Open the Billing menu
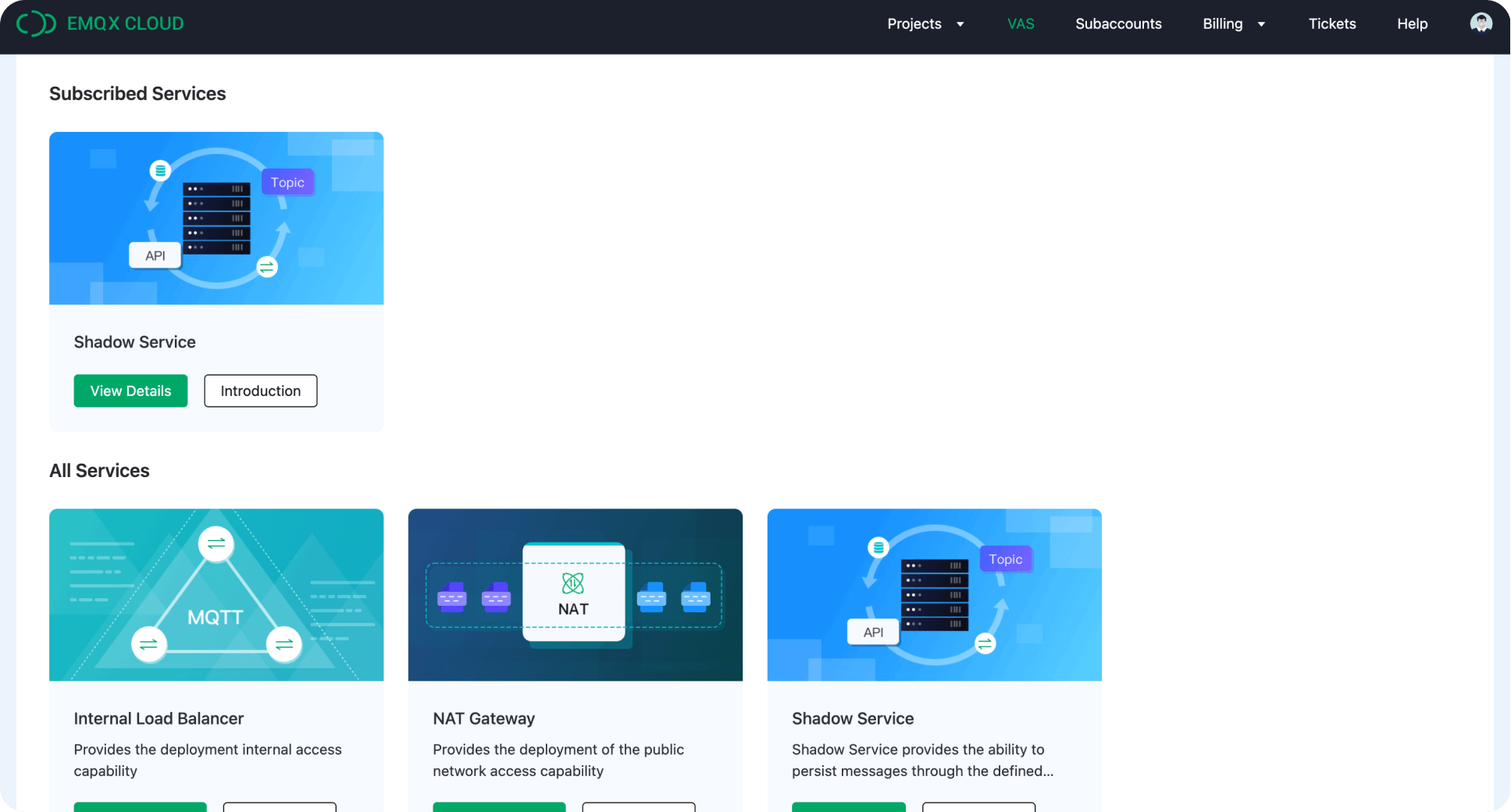Screen dimensions: 1511x812 1222,24
